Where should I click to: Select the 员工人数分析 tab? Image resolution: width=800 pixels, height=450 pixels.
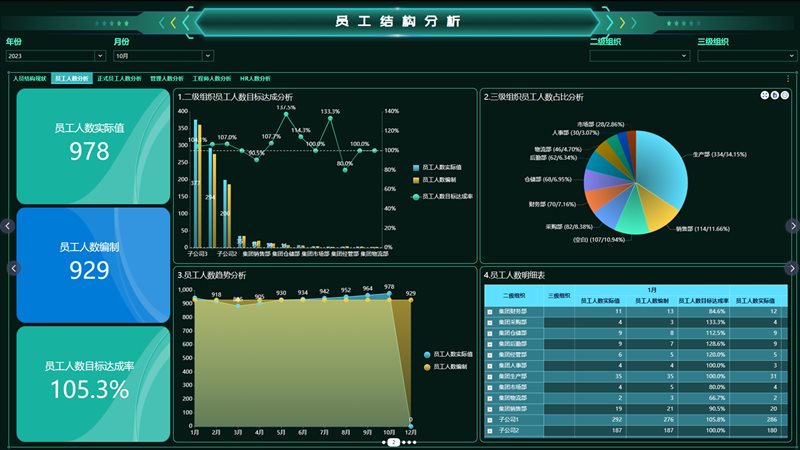click(72, 79)
